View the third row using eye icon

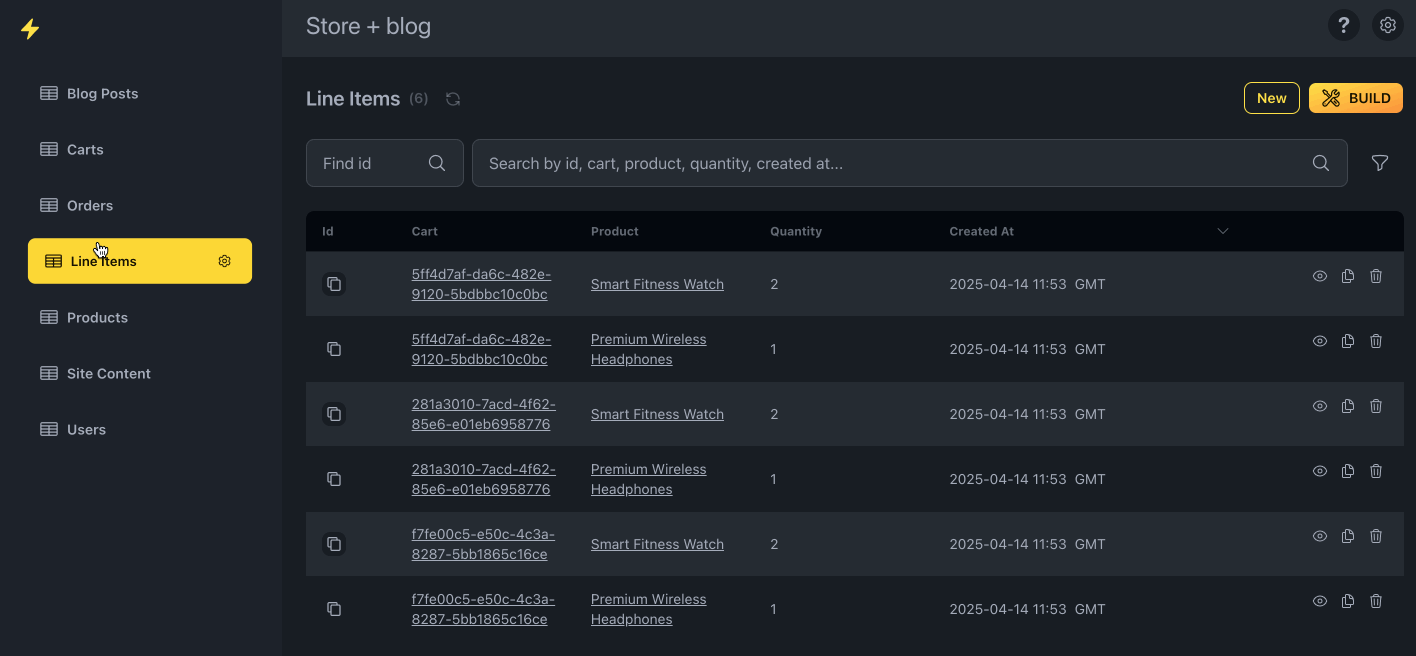coord(1320,406)
